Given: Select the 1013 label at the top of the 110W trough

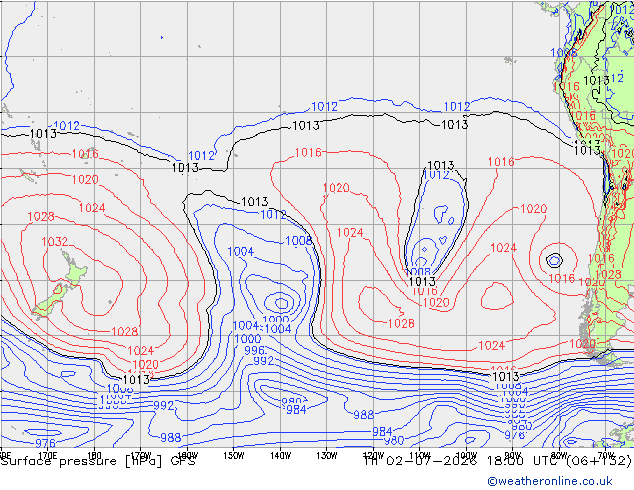Looking at the screenshot, I should point(441,165).
